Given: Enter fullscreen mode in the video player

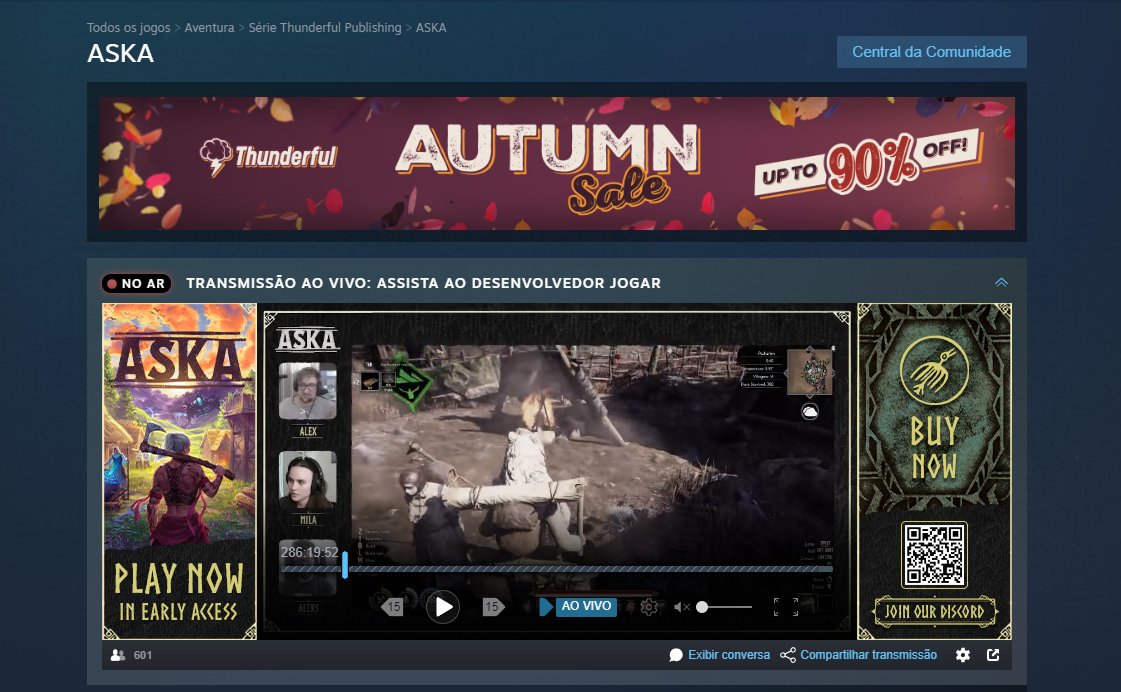Looking at the screenshot, I should coord(786,607).
